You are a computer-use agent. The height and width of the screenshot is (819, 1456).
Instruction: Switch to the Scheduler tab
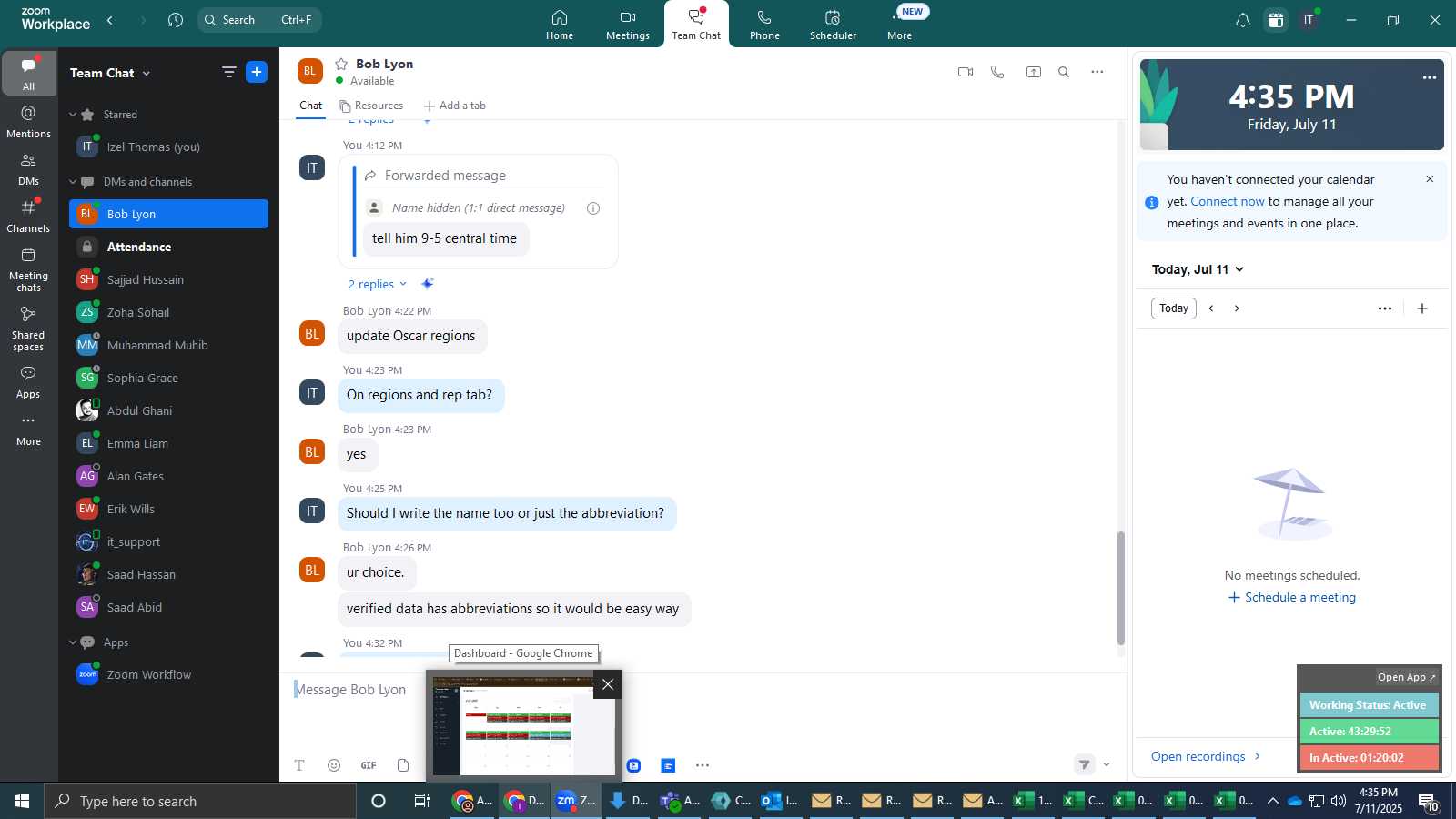coord(833,25)
